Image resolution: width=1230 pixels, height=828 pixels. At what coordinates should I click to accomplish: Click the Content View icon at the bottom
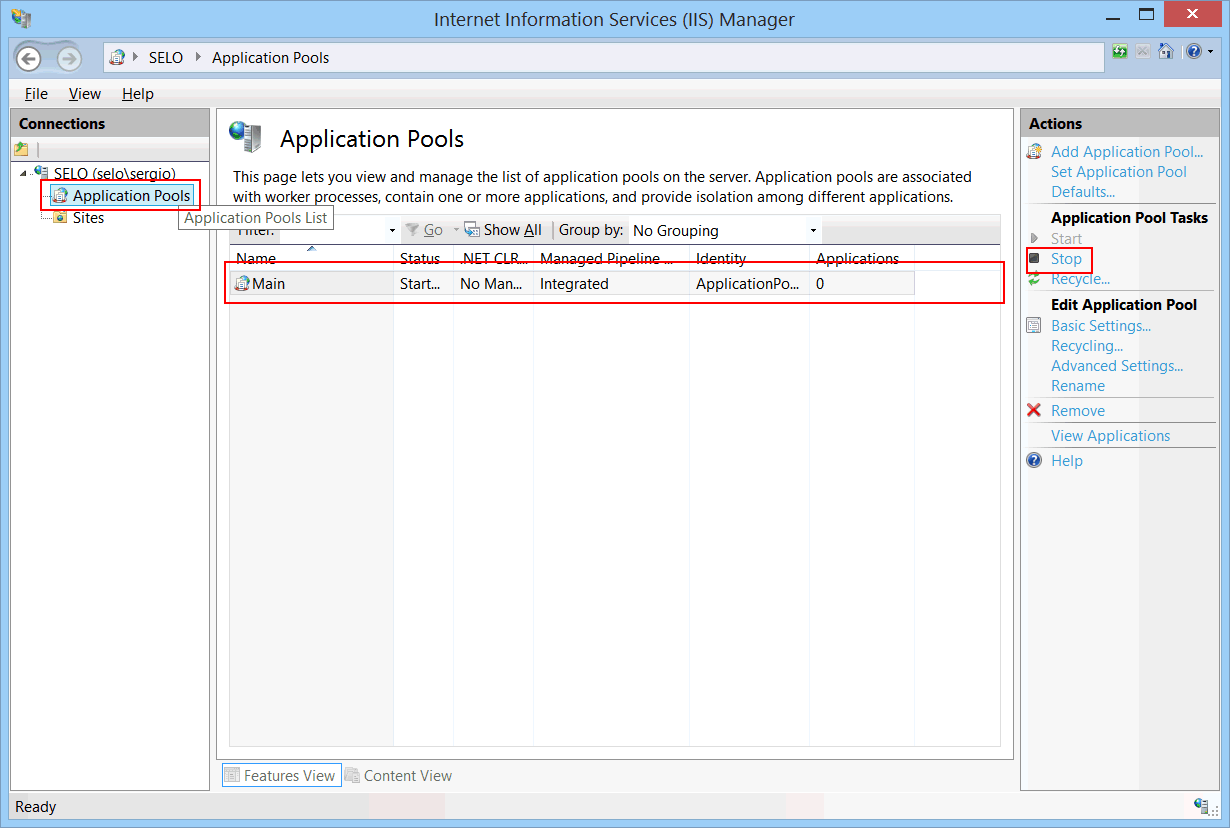pyautogui.click(x=352, y=775)
